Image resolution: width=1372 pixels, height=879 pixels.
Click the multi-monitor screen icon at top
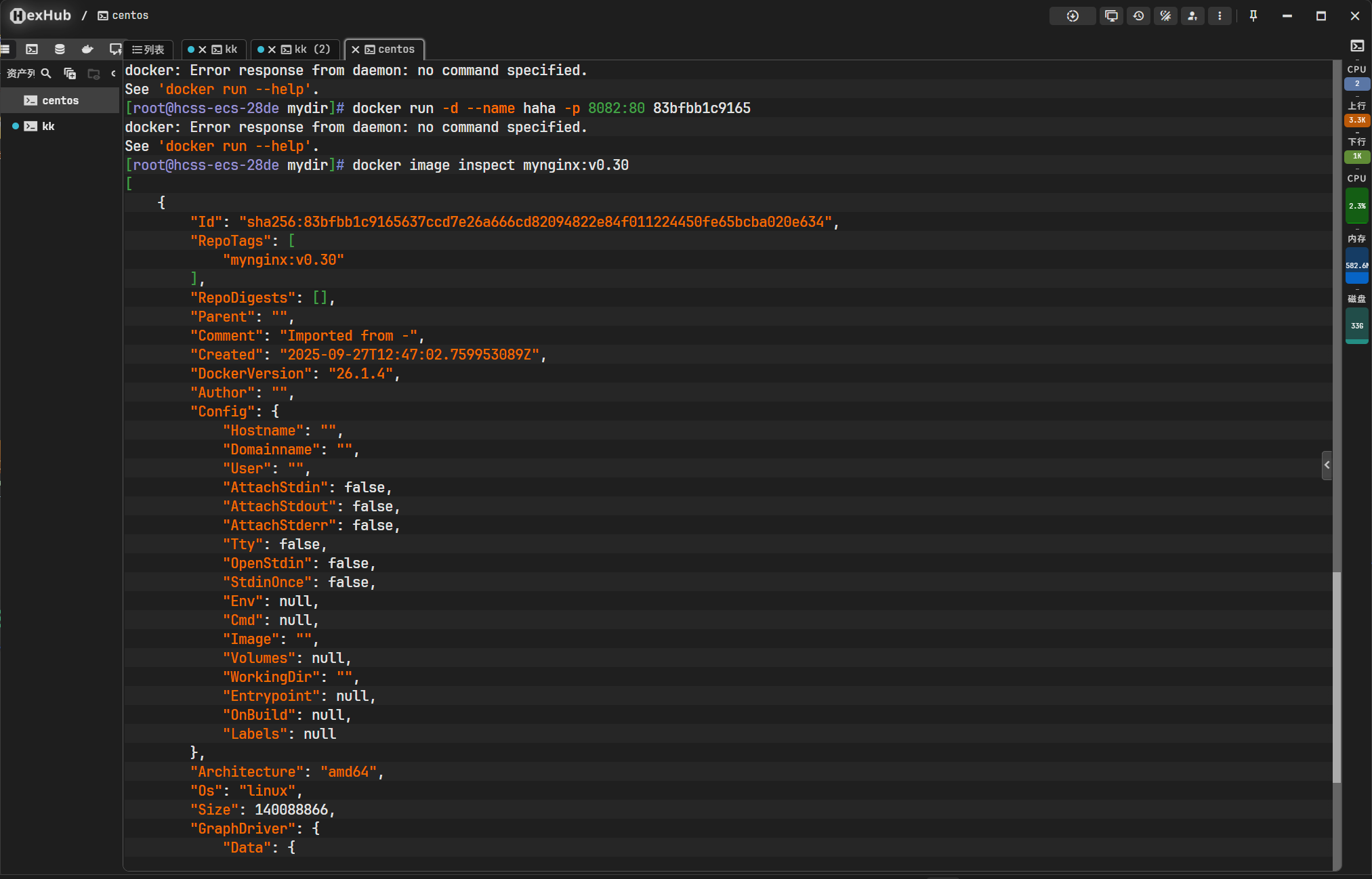point(1111,16)
